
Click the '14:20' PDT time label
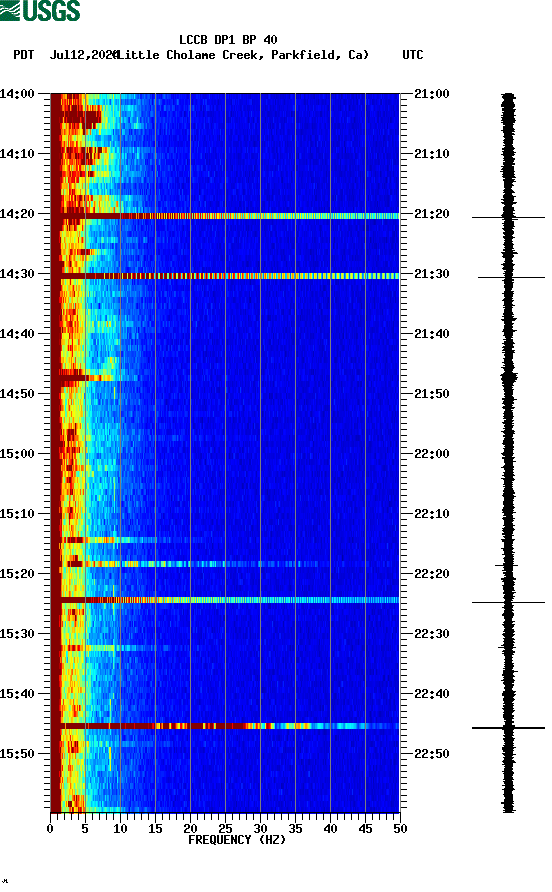[x=17, y=214]
